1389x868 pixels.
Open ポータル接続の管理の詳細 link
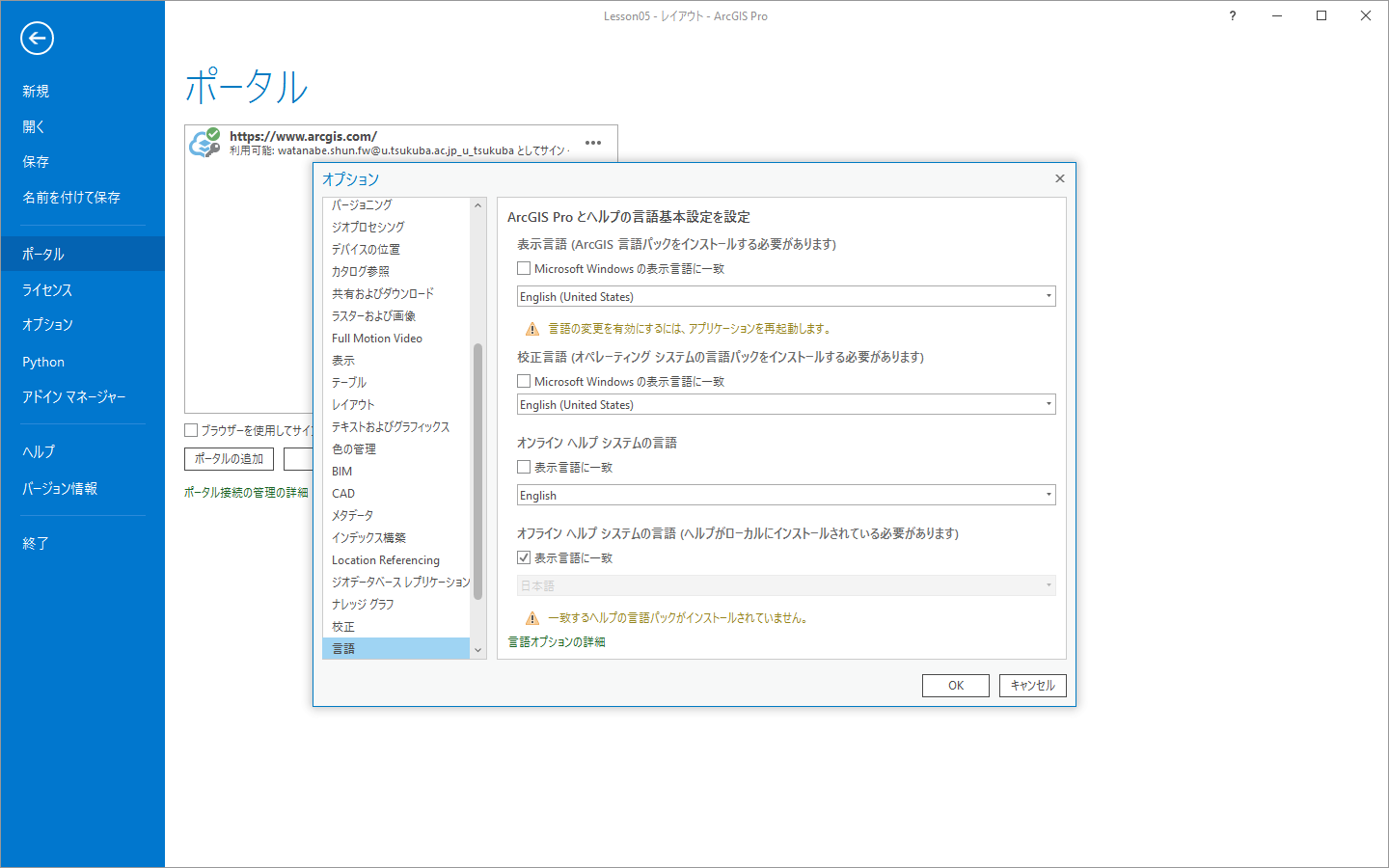pos(246,492)
